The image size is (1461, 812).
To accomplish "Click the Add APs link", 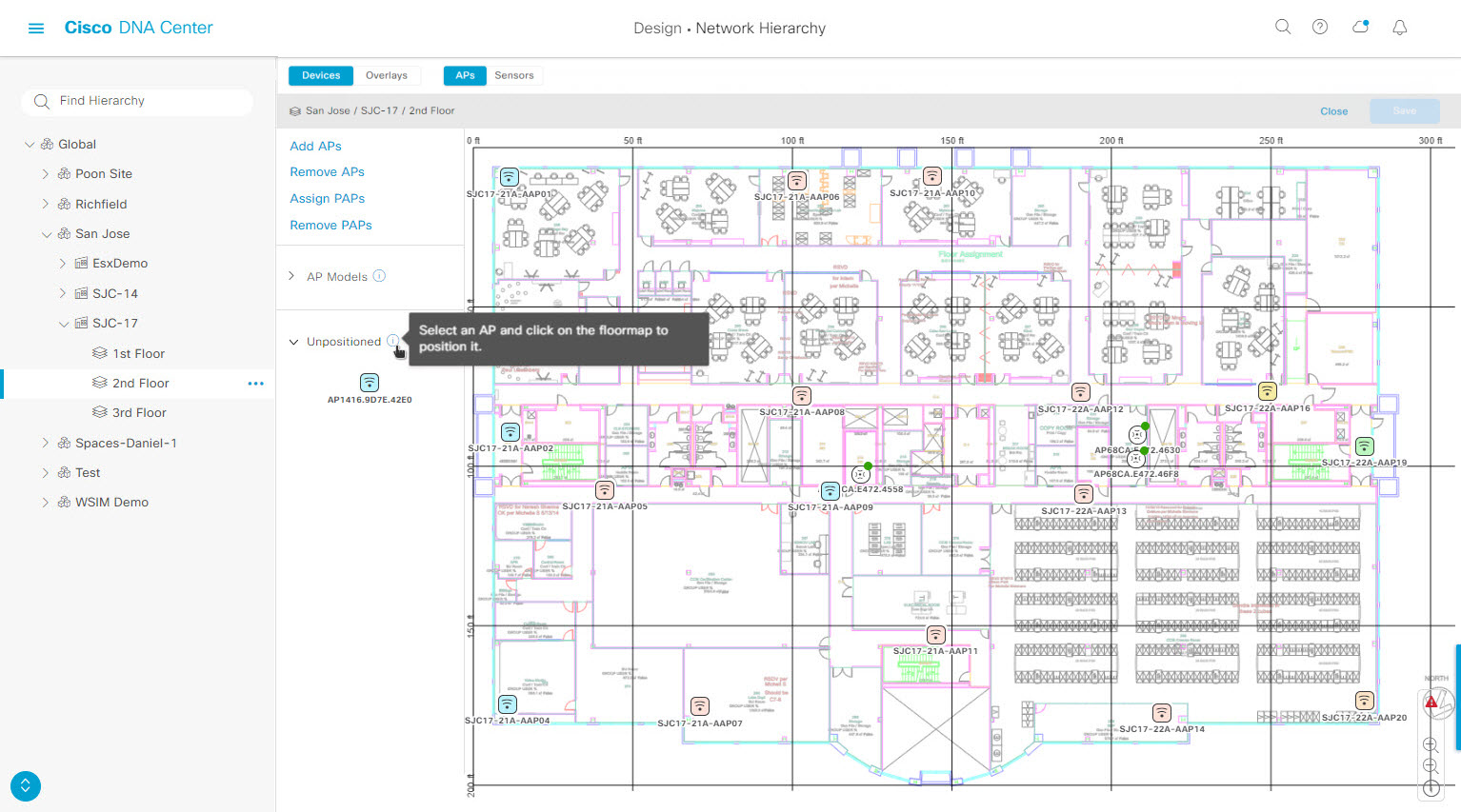I will point(315,146).
